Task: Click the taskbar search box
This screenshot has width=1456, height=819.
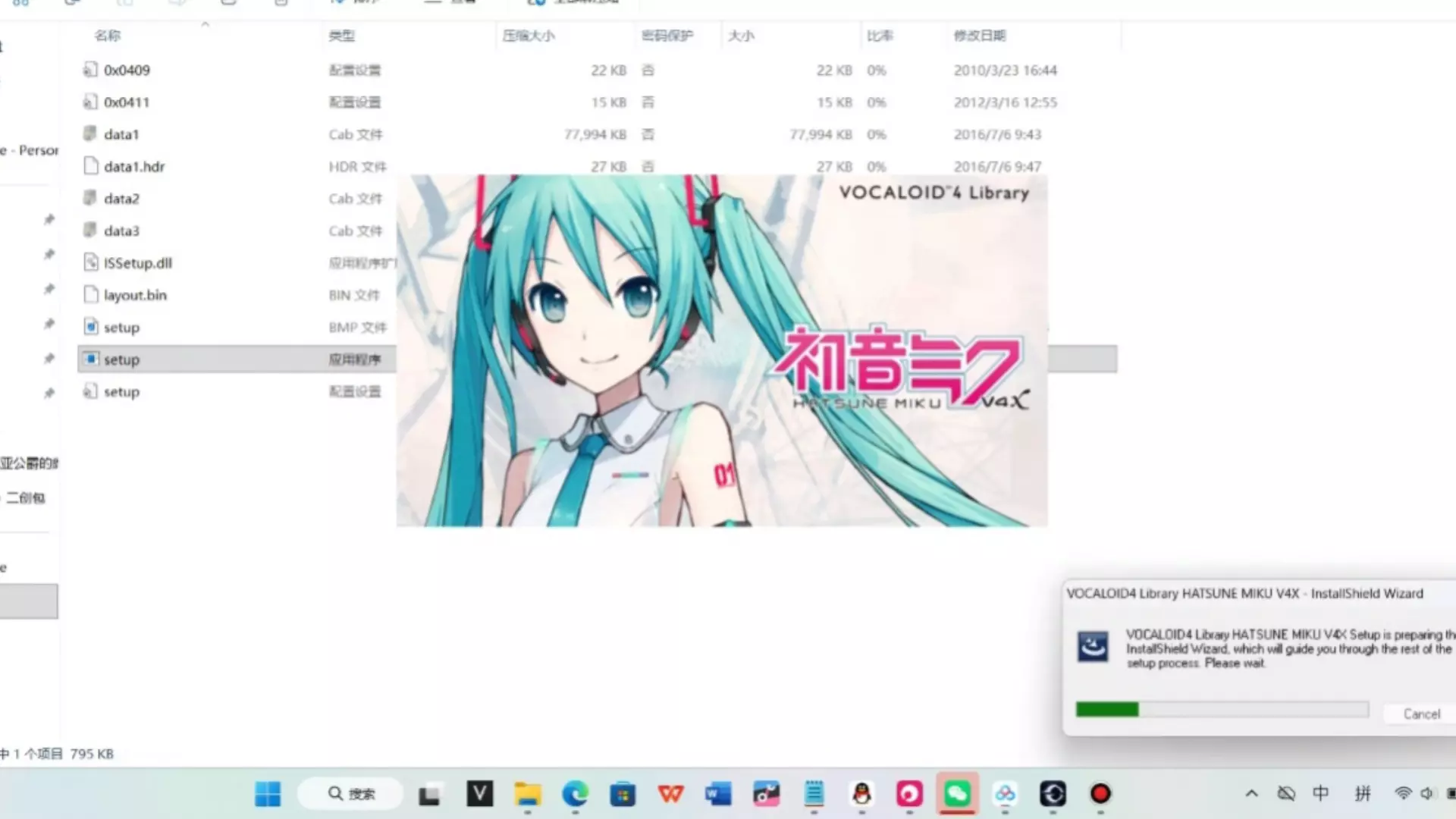Action: click(x=351, y=794)
